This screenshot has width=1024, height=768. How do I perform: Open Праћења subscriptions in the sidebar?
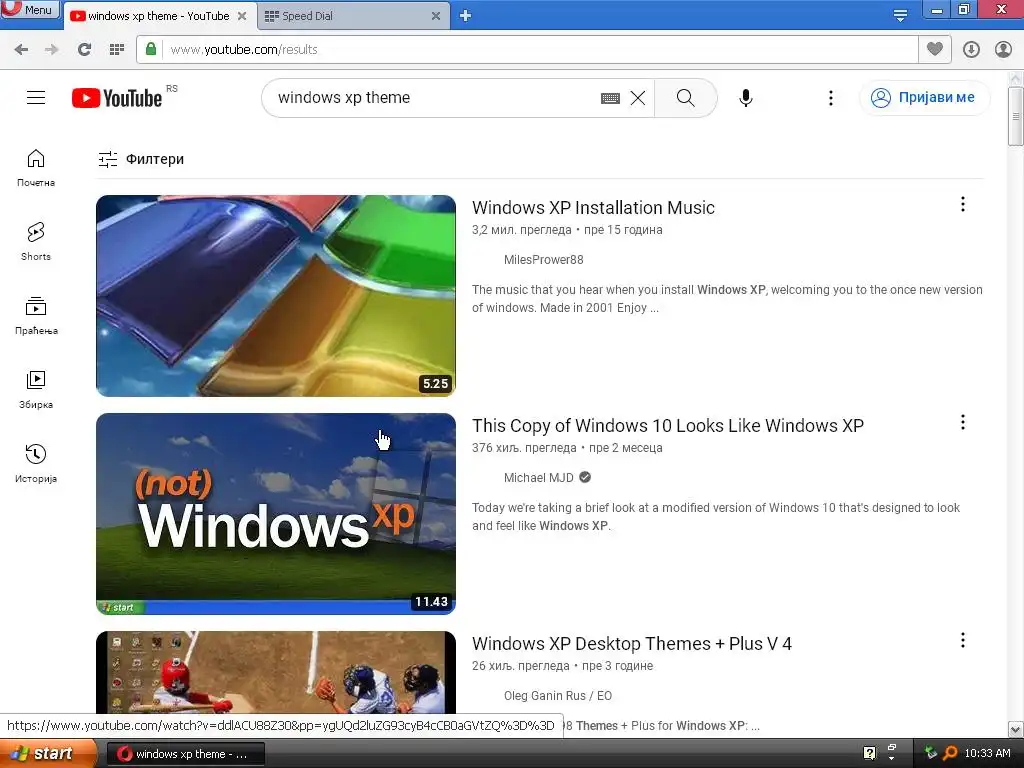coord(36,315)
